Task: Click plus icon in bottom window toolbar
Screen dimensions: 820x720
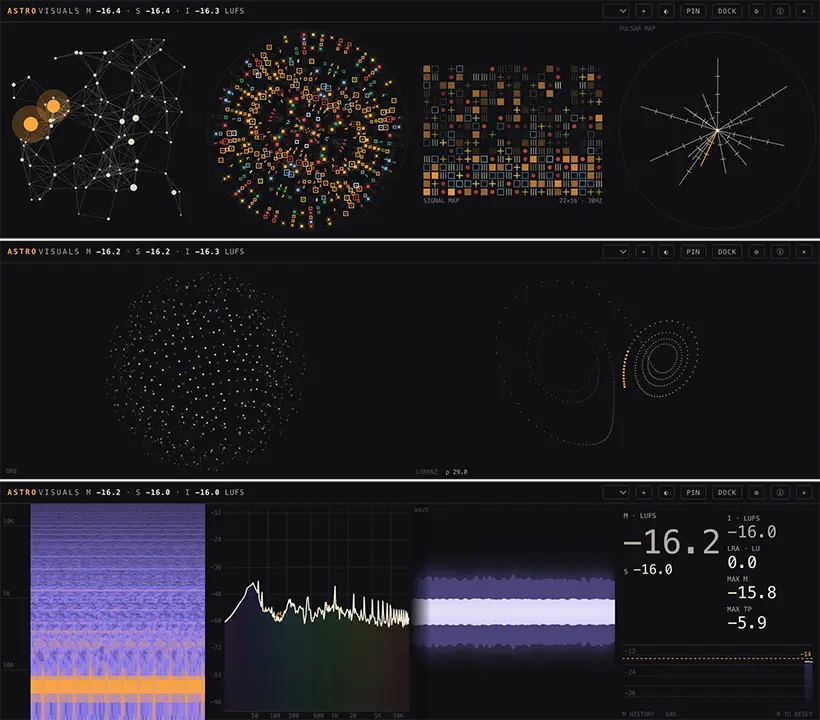Action: (x=643, y=493)
